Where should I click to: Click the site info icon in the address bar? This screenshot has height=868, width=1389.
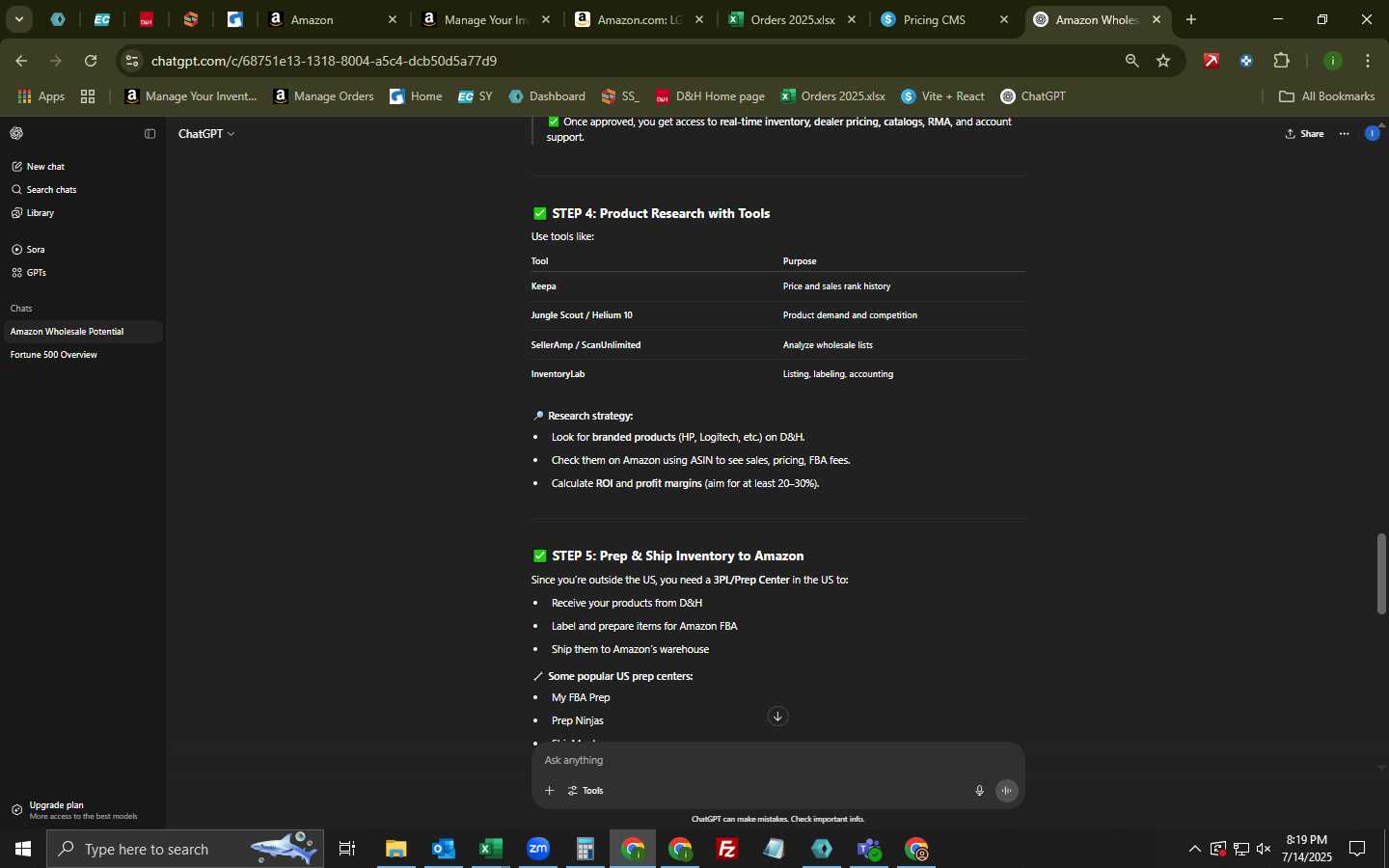[x=132, y=61]
